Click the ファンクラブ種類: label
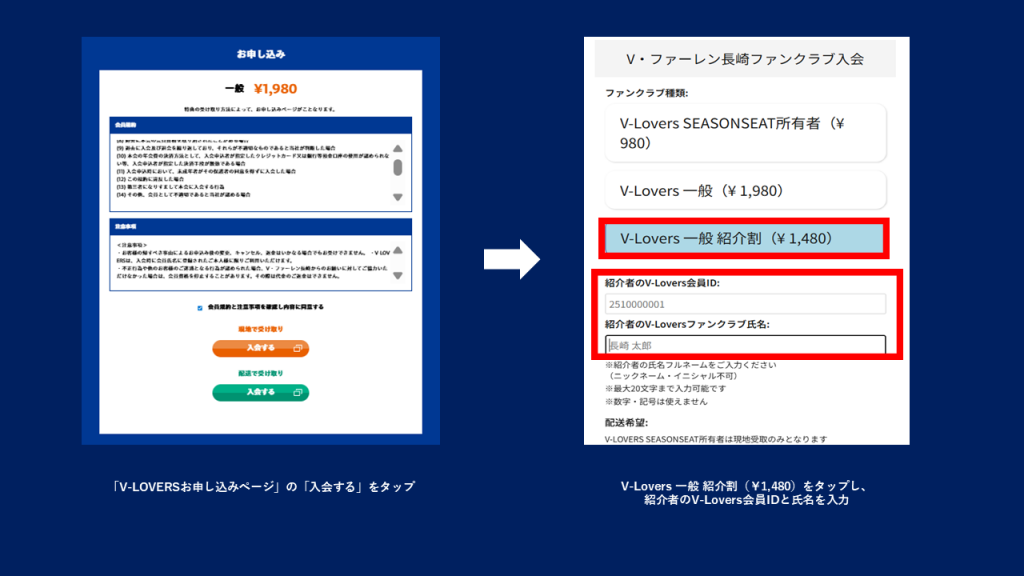This screenshot has height=576, width=1024. [x=646, y=93]
